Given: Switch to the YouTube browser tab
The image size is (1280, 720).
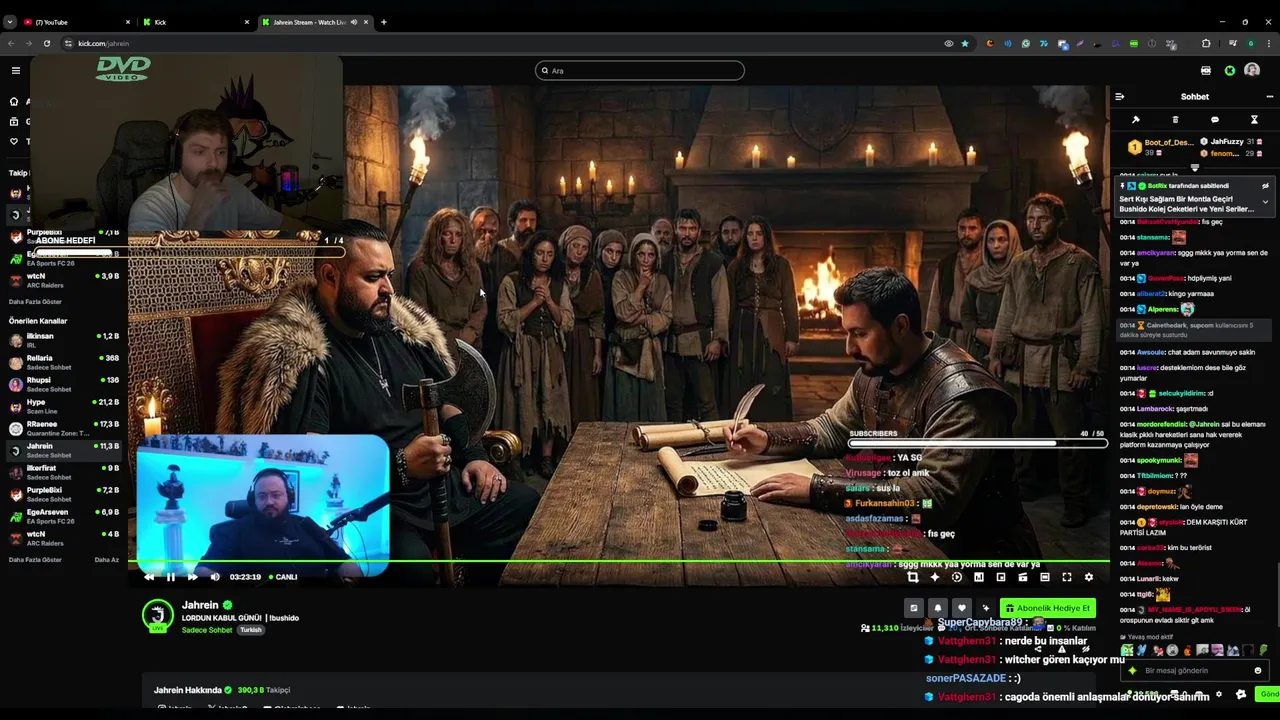Looking at the screenshot, I should (75, 22).
